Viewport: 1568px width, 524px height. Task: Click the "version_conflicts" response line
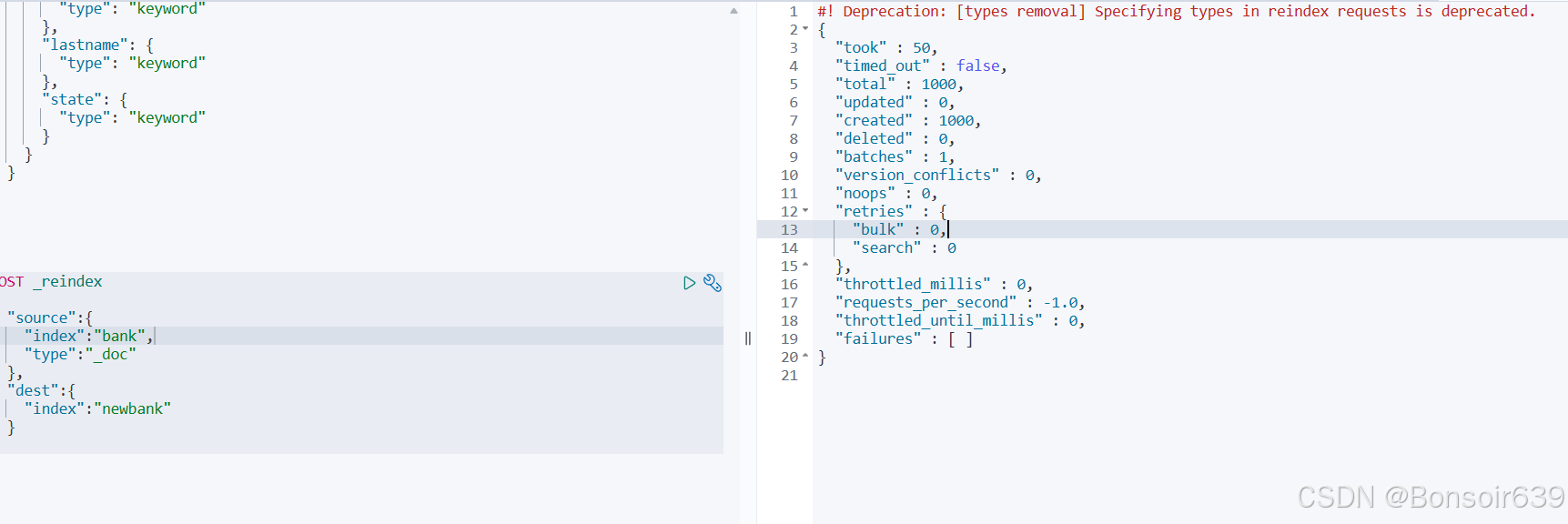(x=938, y=175)
